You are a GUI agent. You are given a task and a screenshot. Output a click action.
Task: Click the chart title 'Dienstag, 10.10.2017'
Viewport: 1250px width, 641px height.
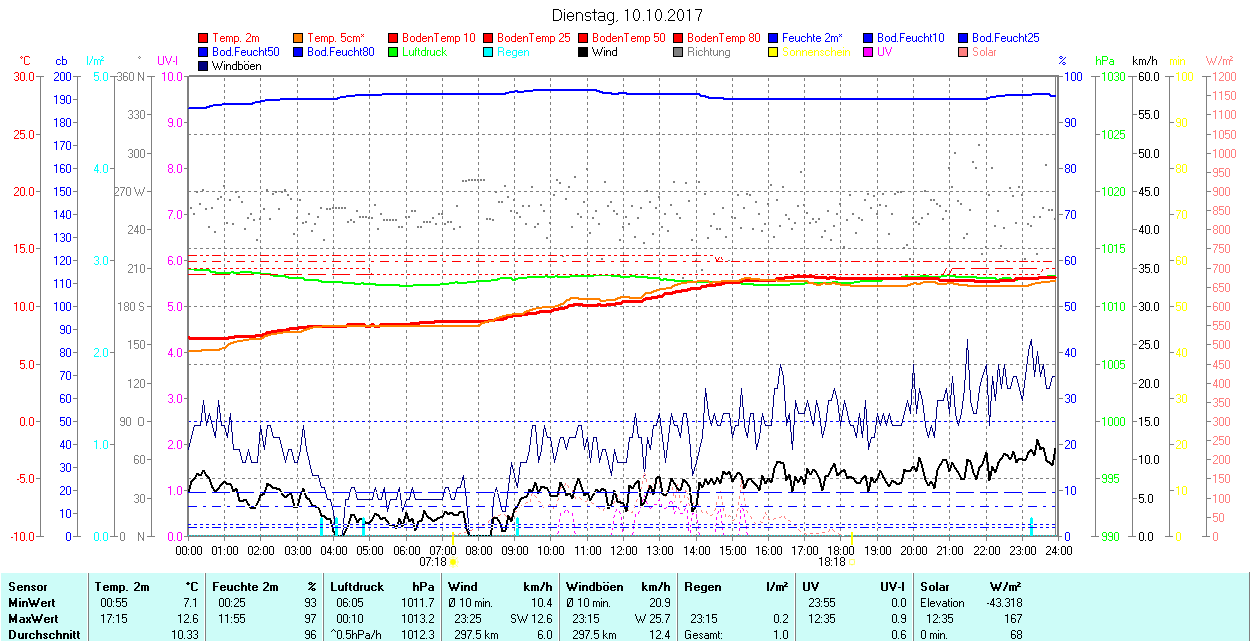(x=627, y=16)
